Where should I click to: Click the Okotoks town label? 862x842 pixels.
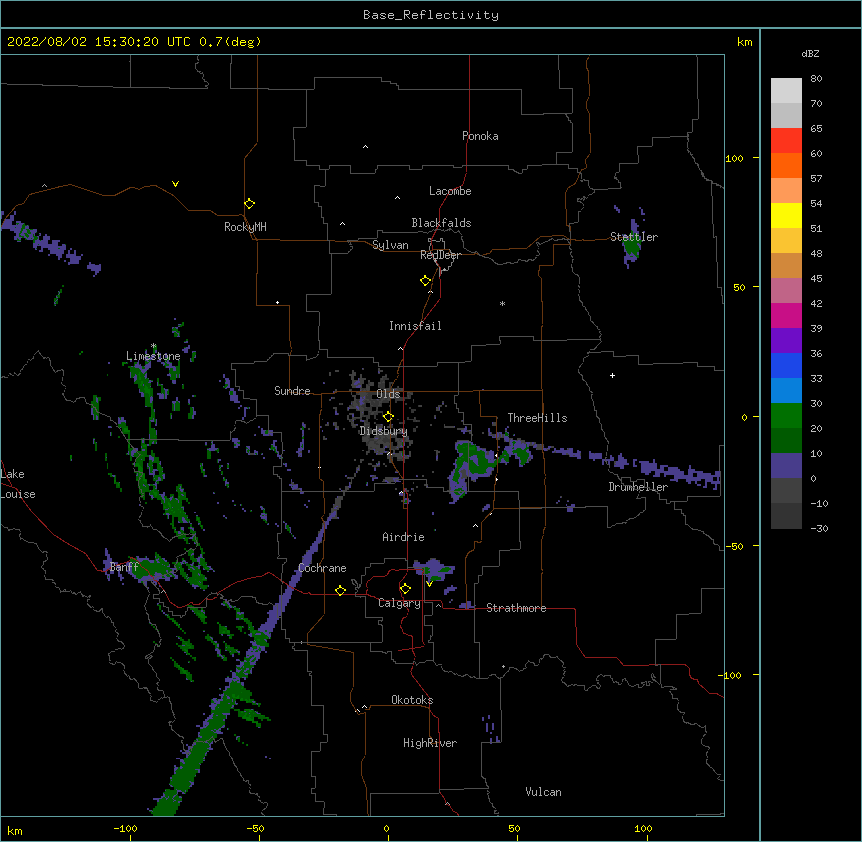coord(412,700)
